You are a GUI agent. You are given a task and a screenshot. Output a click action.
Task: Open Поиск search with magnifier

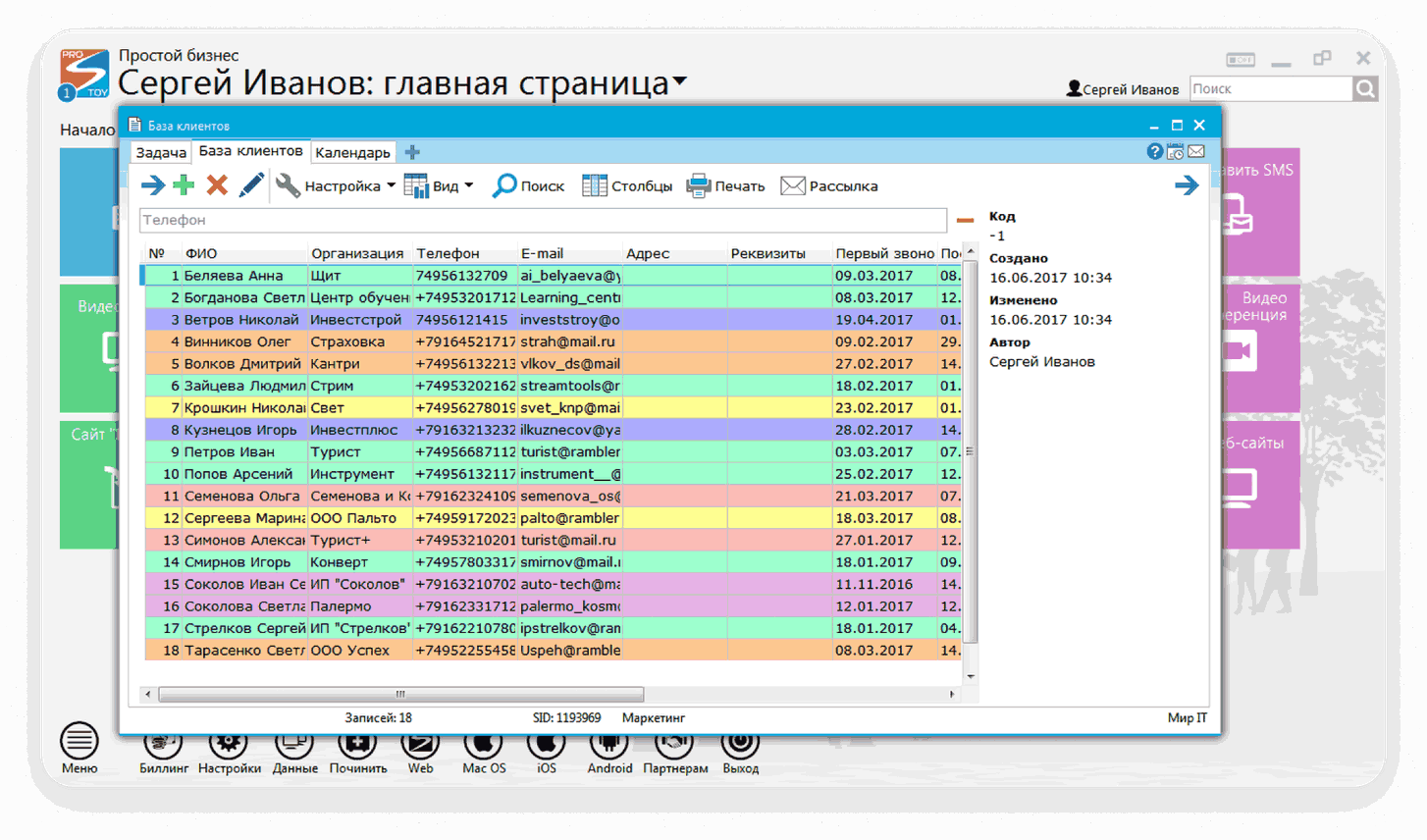coord(528,185)
